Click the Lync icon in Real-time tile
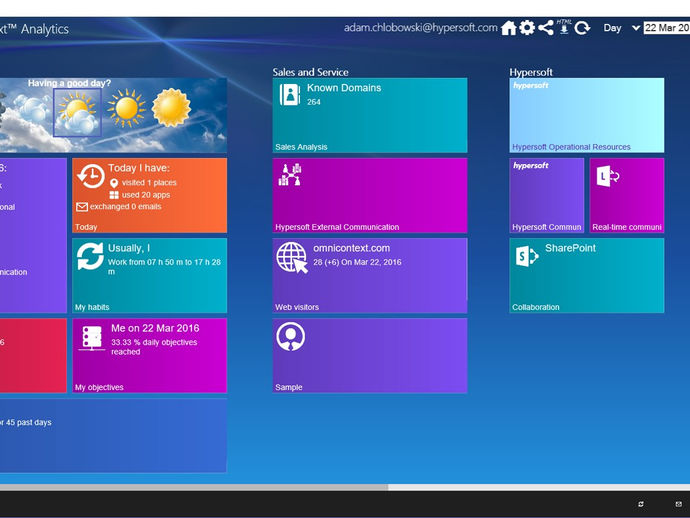 [608, 176]
